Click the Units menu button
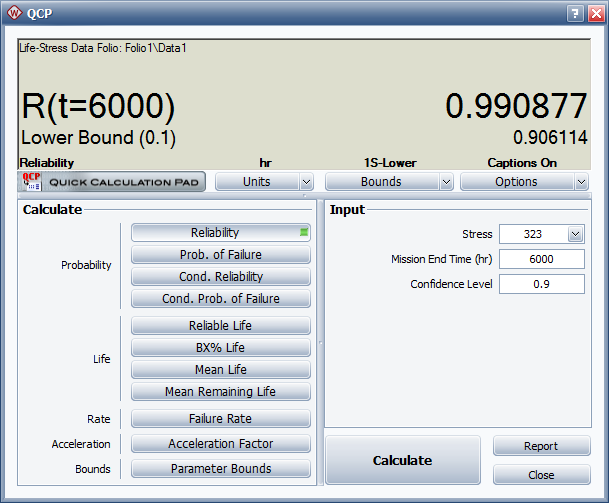Viewport: 609px width, 503px height. coord(256,182)
